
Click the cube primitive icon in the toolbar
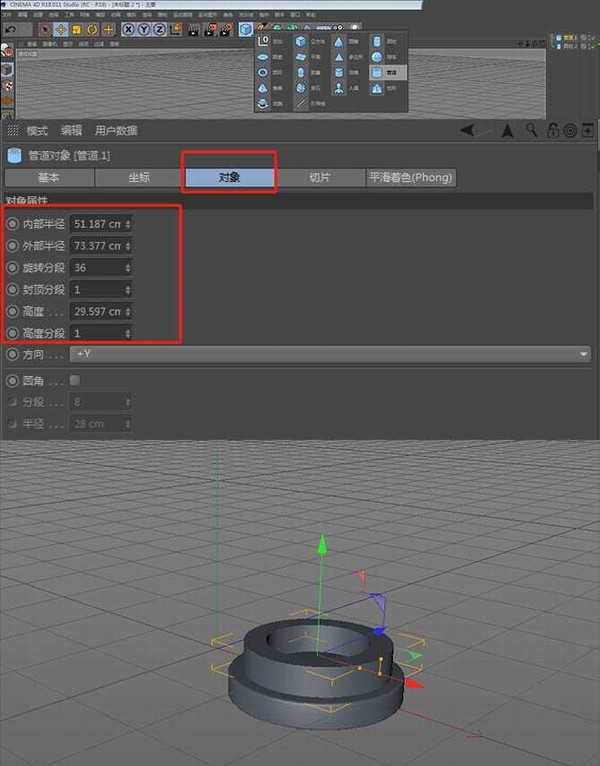246,30
